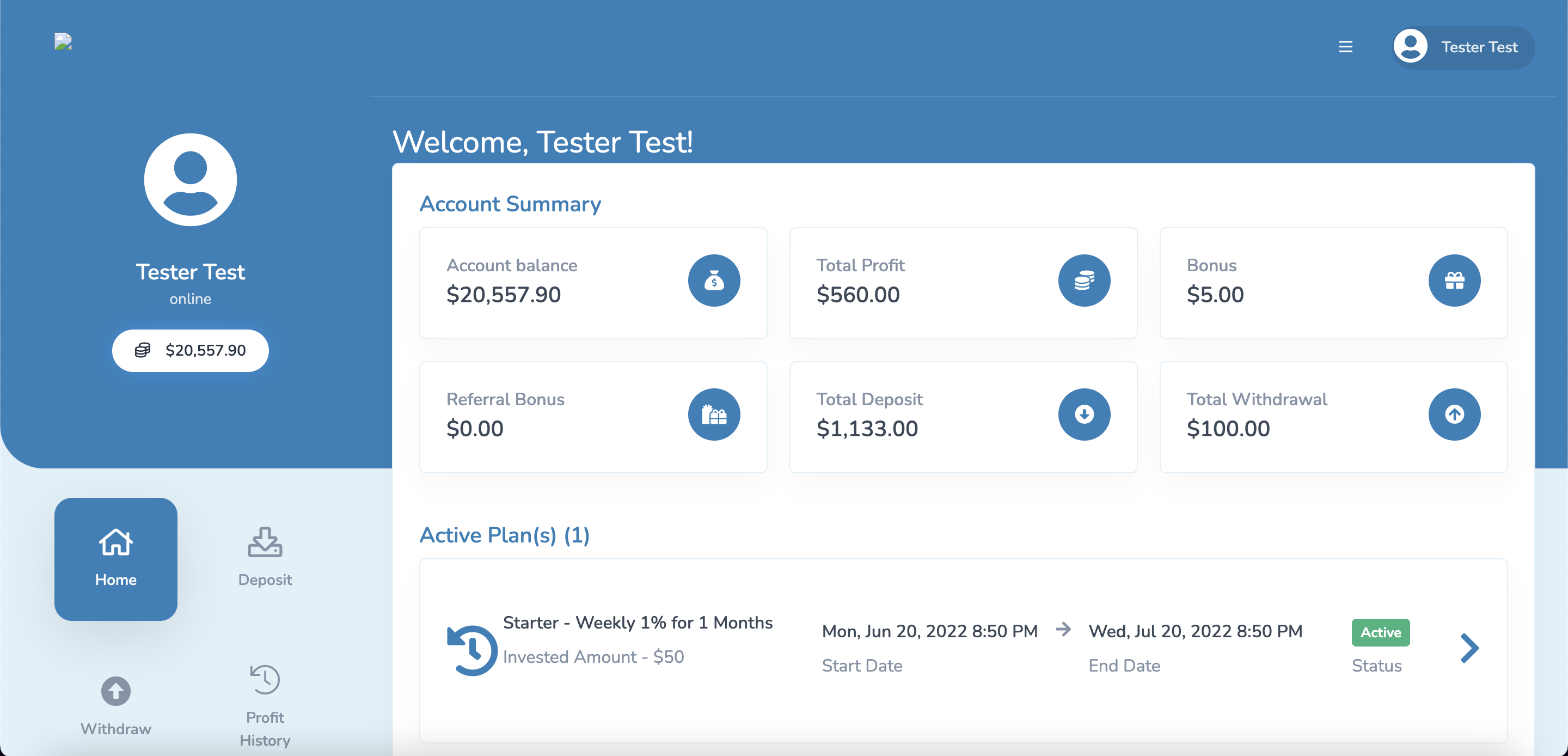Click the Total Deposit down-arrow icon

pyautogui.click(x=1083, y=414)
